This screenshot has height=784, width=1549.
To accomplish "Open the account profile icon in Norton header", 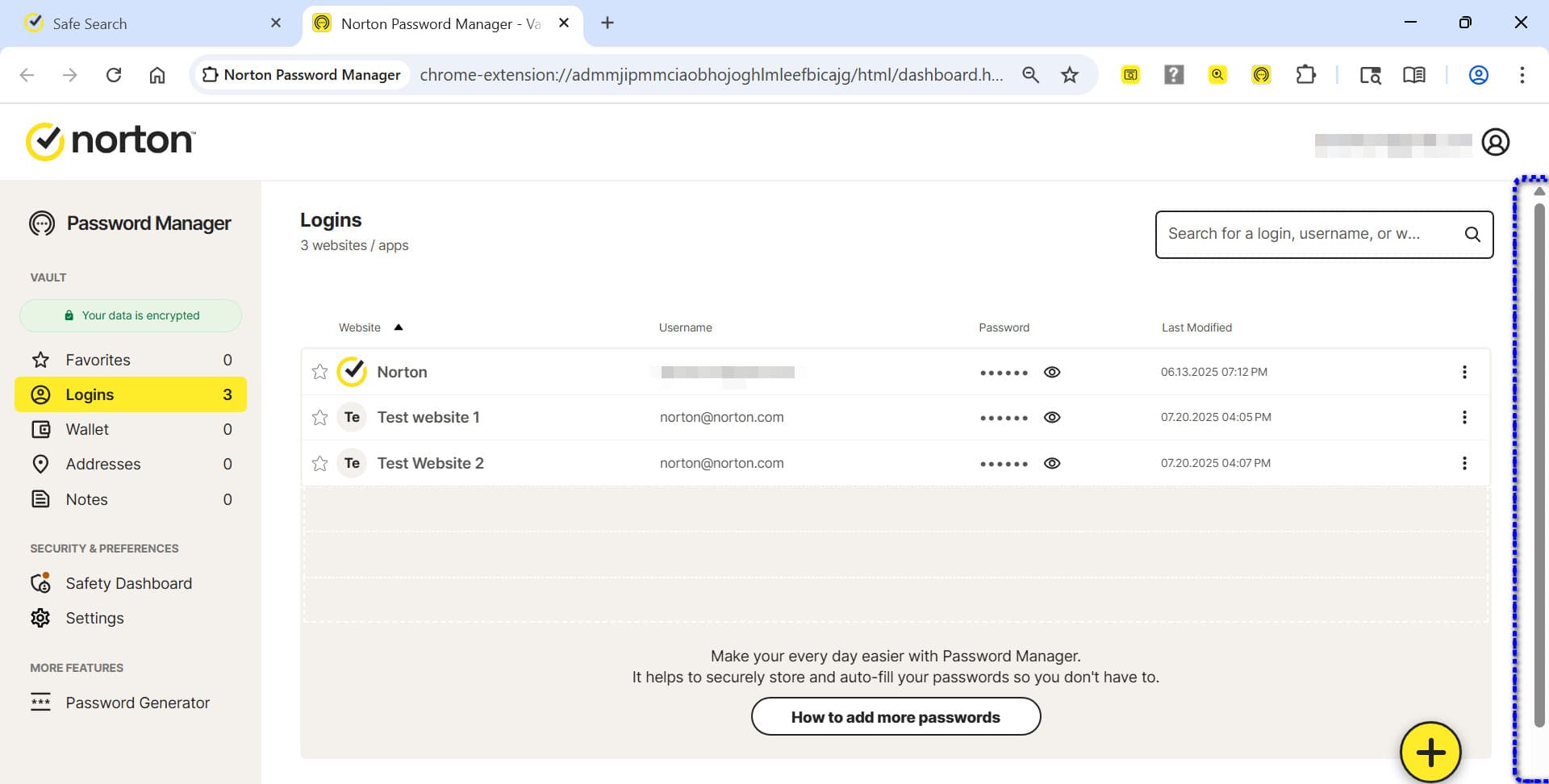I will [1495, 142].
